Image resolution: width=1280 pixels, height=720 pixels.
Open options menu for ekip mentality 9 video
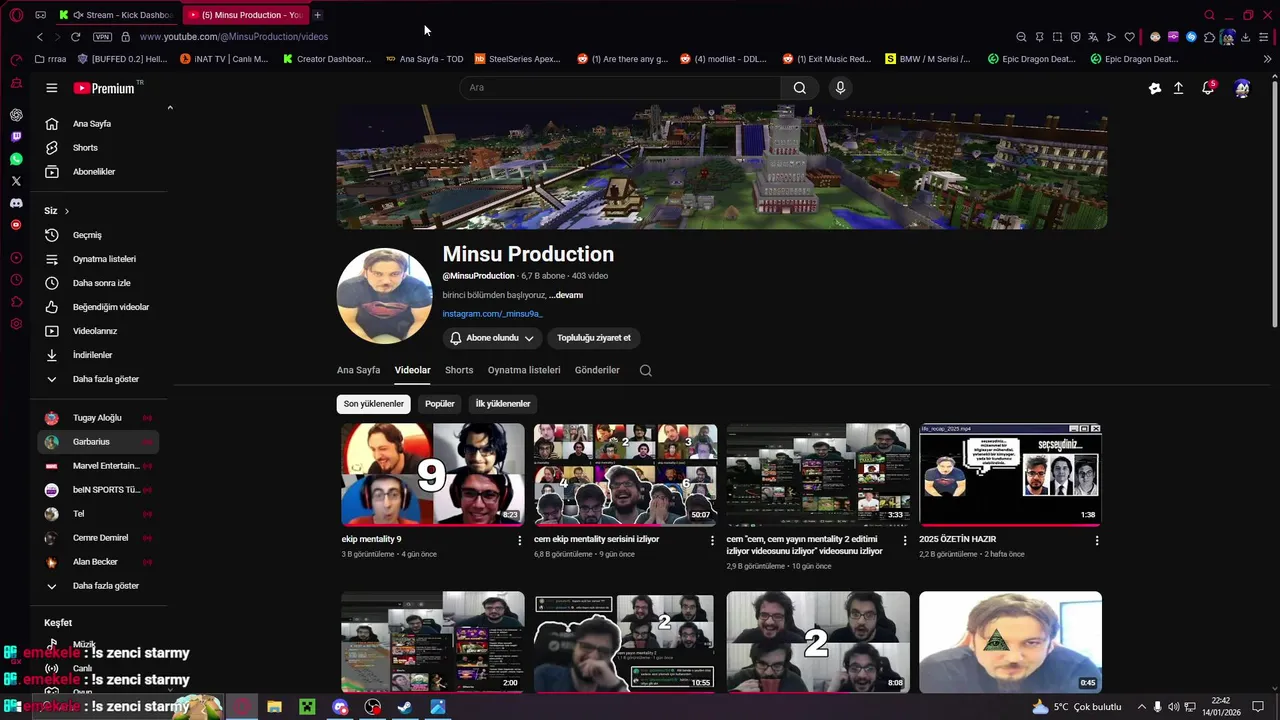(x=519, y=540)
